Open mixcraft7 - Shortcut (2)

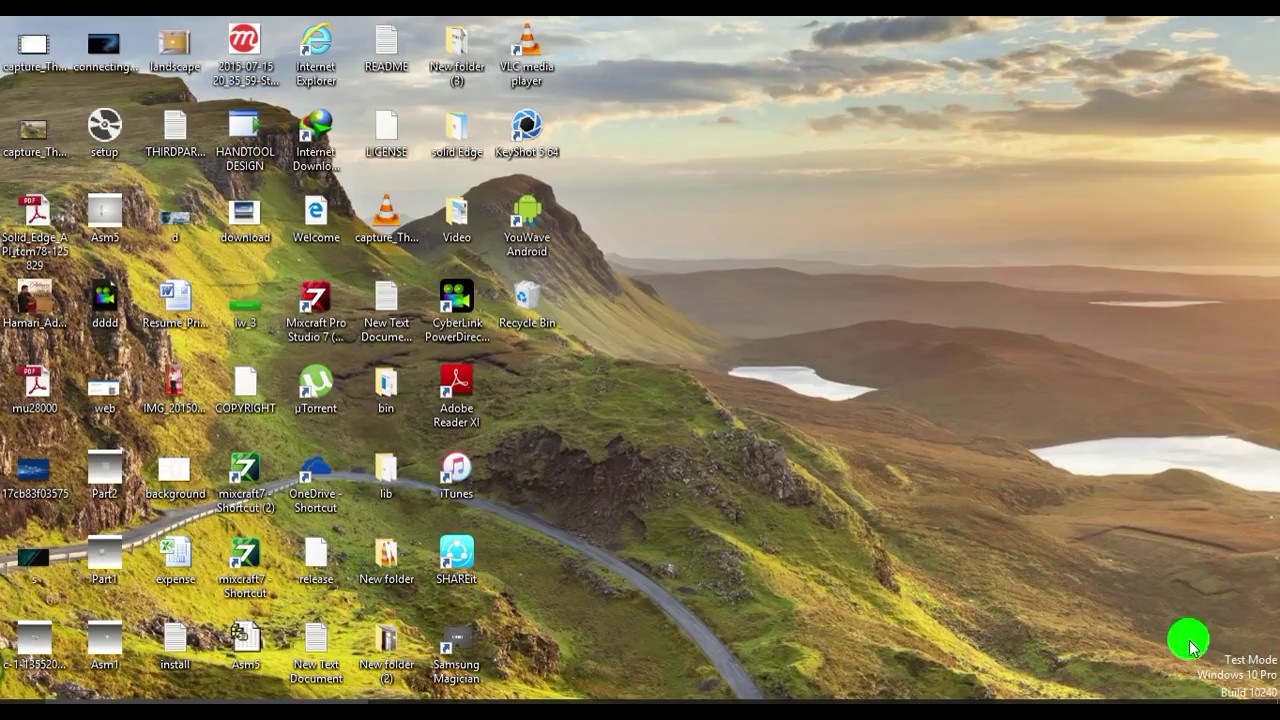[x=245, y=483]
